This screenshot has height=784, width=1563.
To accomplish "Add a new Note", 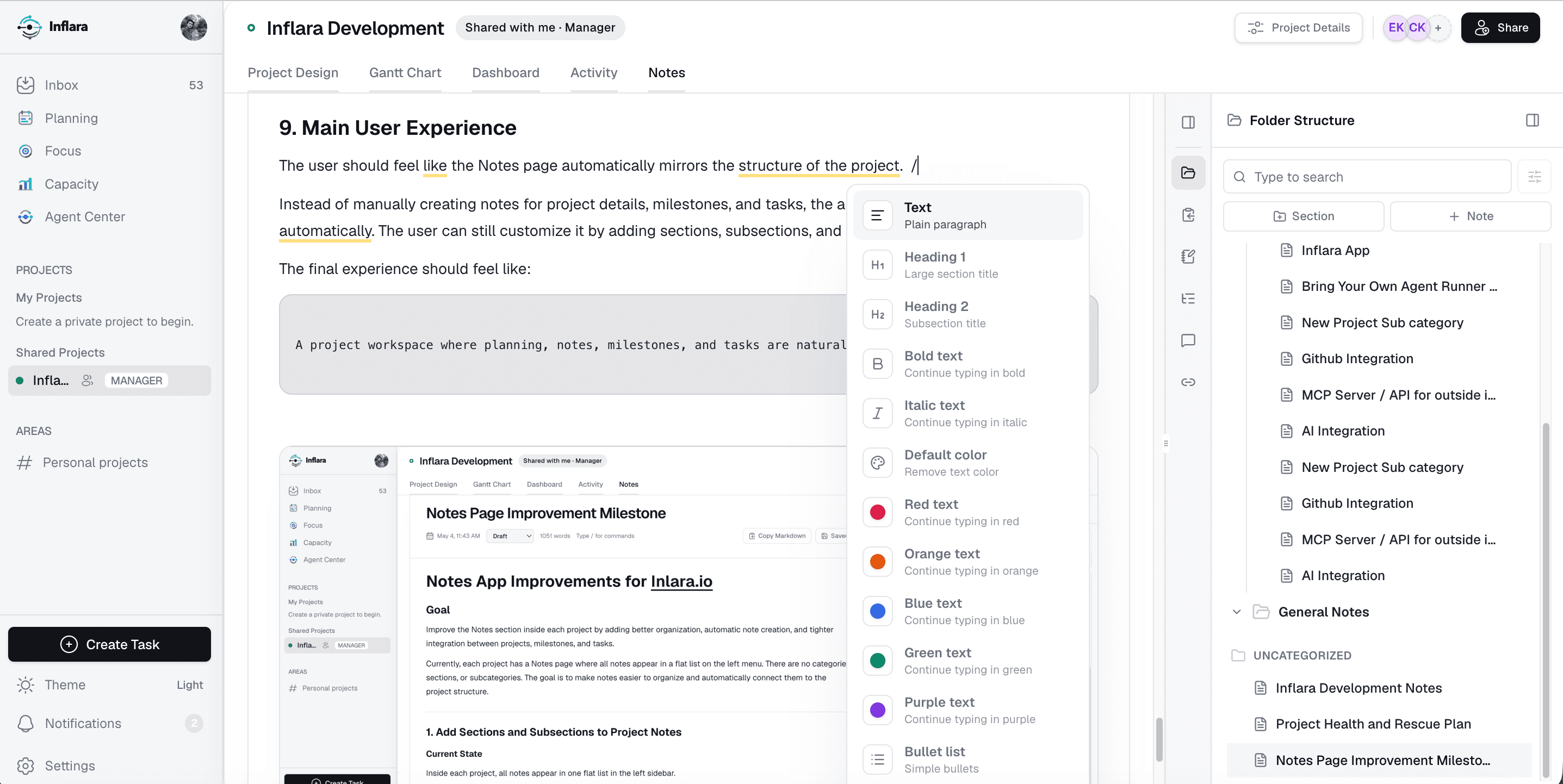I will point(1470,216).
